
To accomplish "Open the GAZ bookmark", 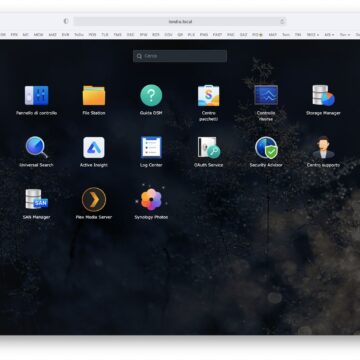I will coord(243,35).
